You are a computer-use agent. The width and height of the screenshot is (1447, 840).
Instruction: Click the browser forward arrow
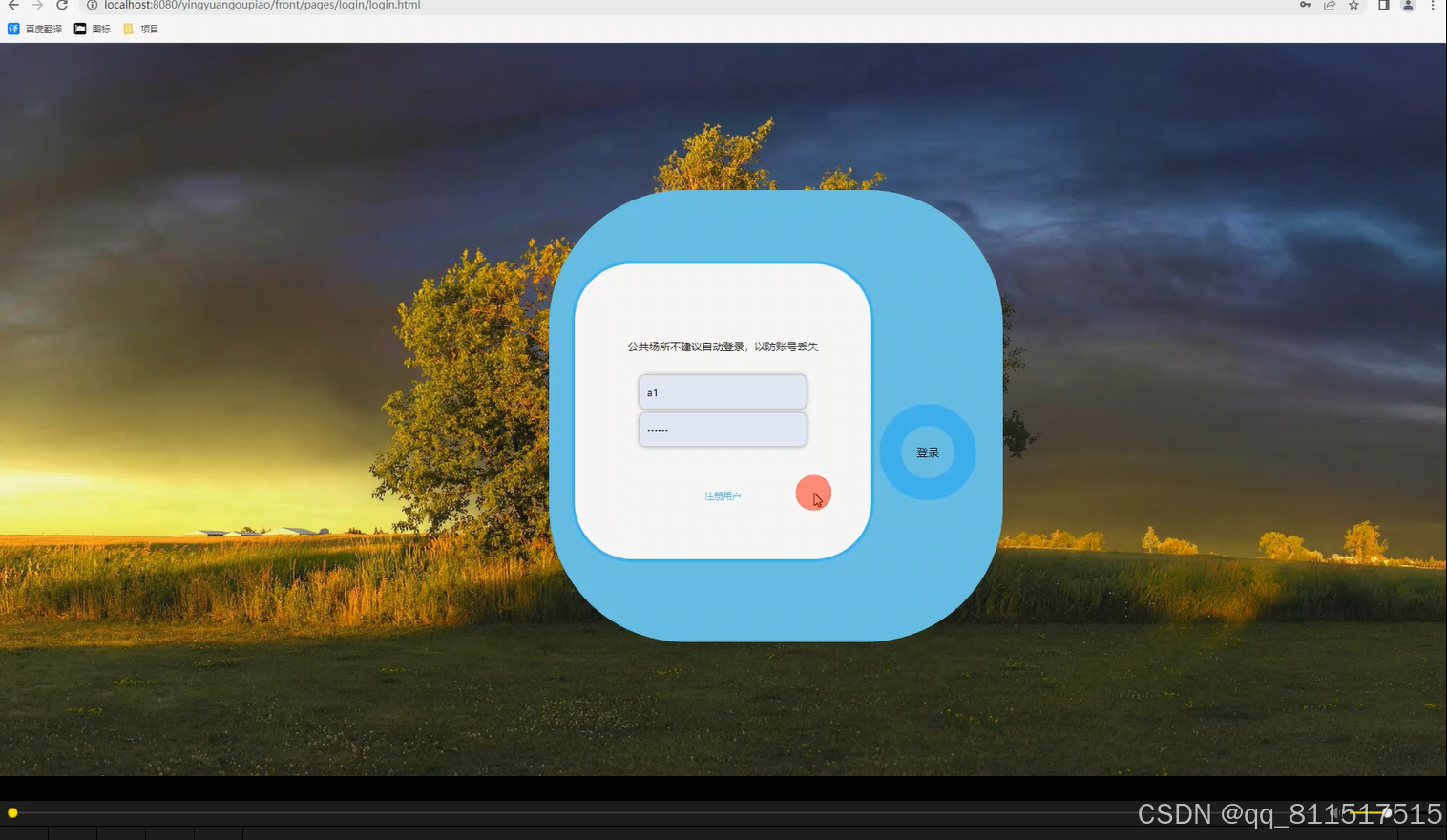coord(38,5)
